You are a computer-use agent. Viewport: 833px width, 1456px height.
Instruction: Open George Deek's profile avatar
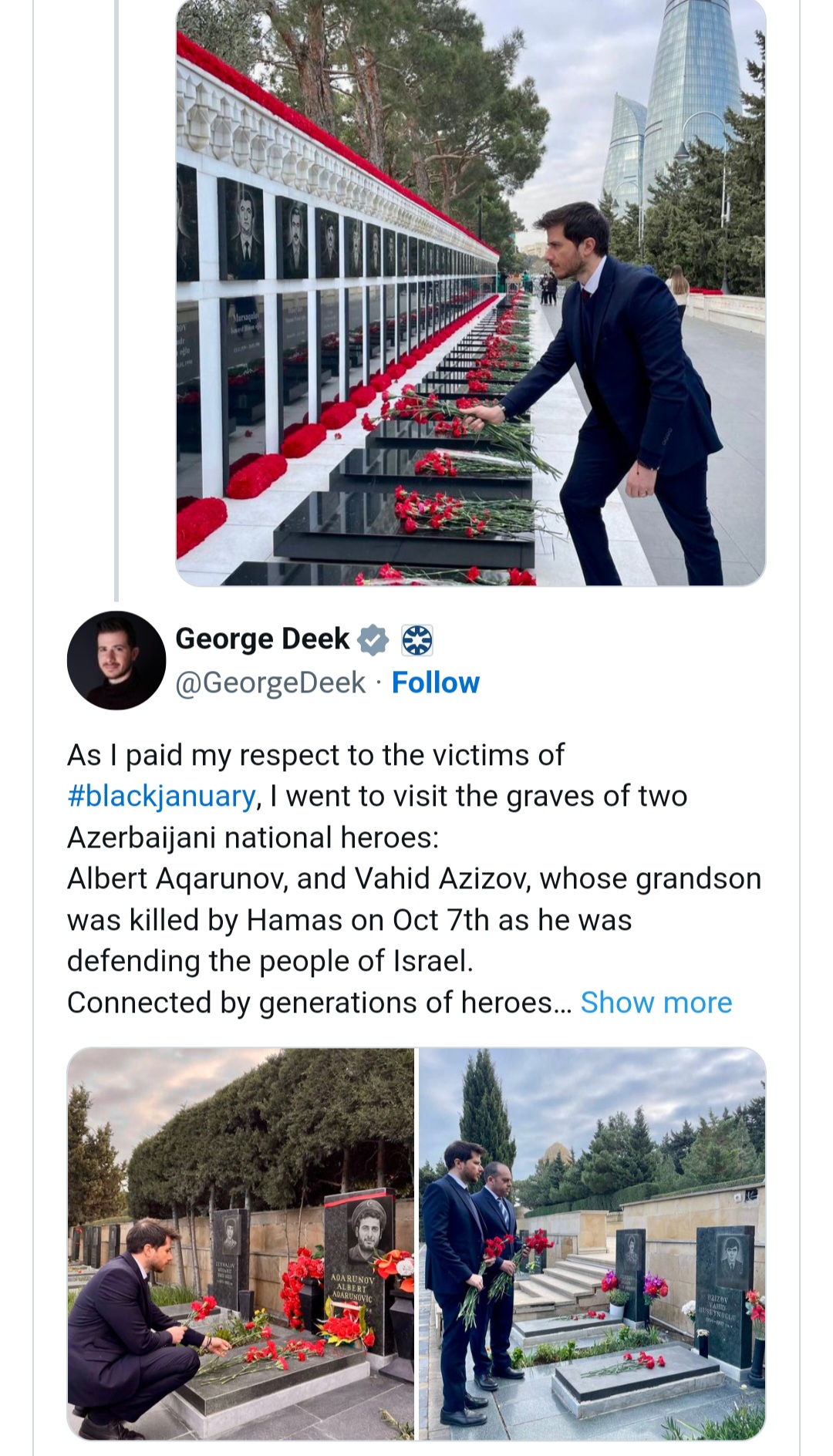(116, 660)
